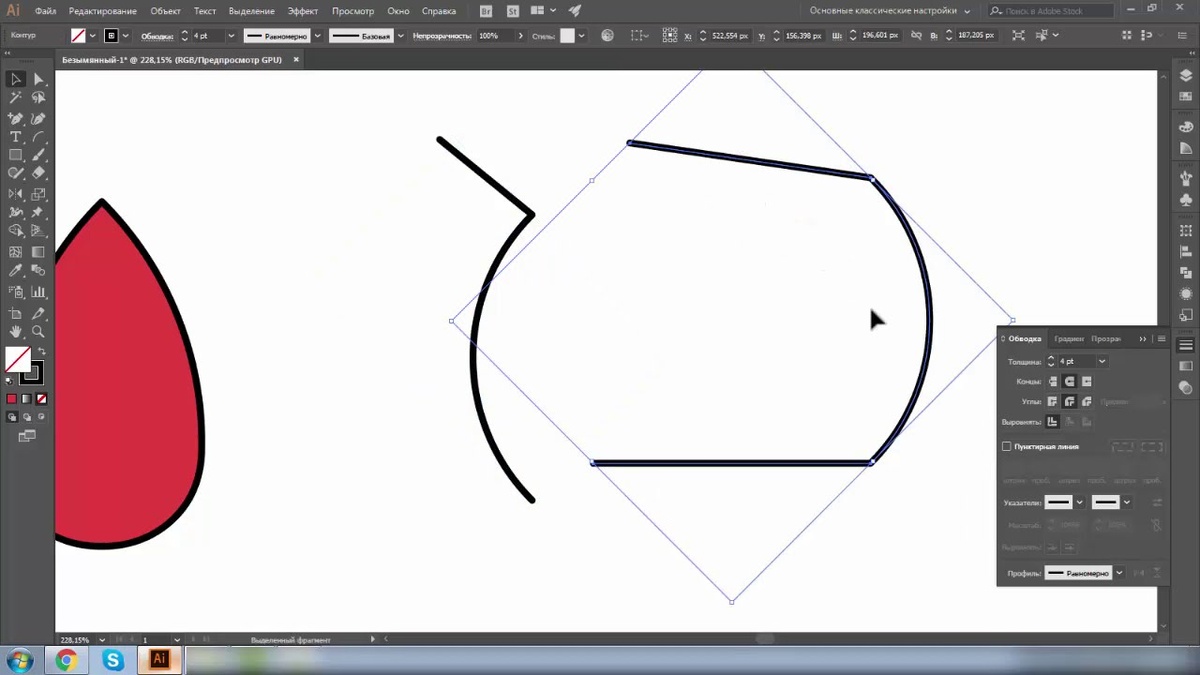This screenshot has height=675, width=1200.
Task: Select the Reflect (mirror) tool
Action: (16, 194)
